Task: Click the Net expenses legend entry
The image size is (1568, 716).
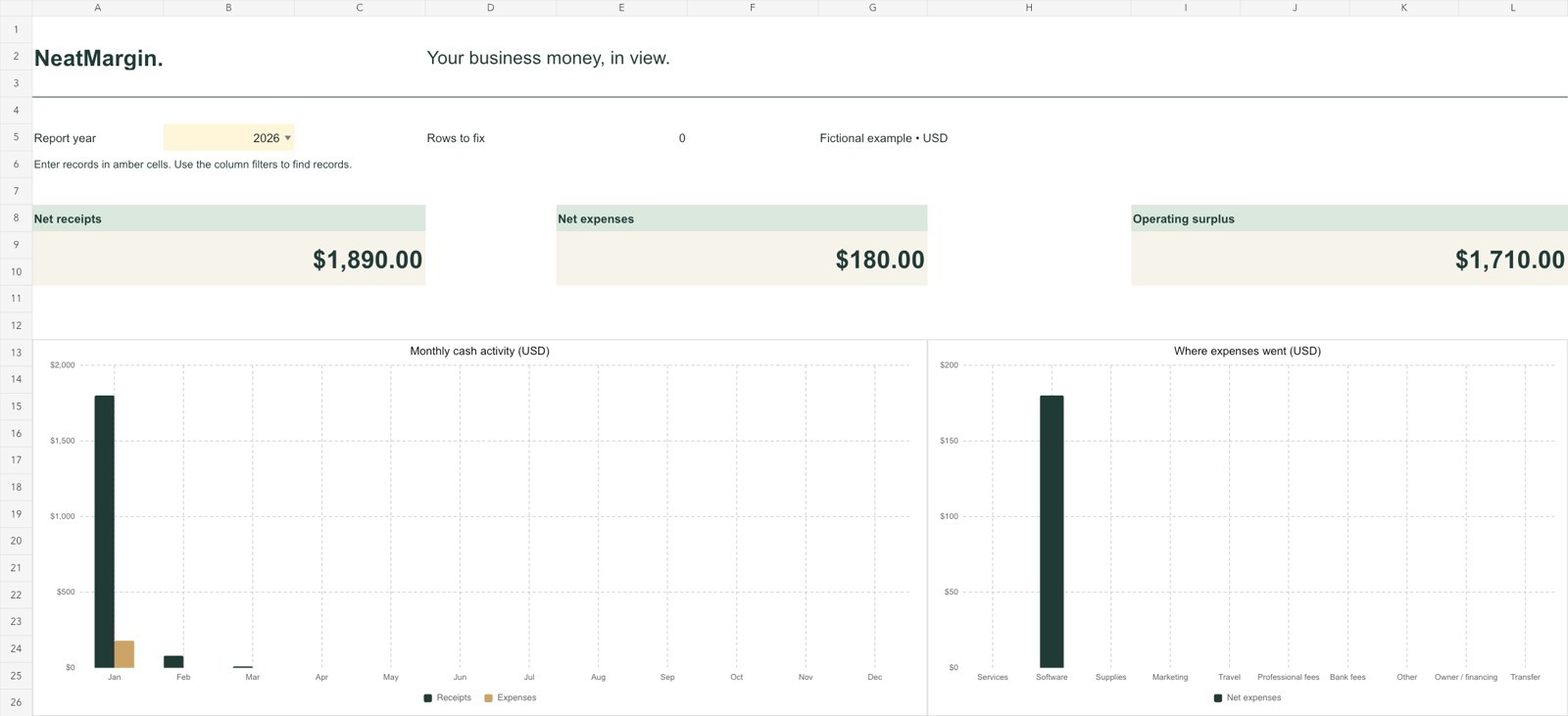Action: click(1247, 697)
